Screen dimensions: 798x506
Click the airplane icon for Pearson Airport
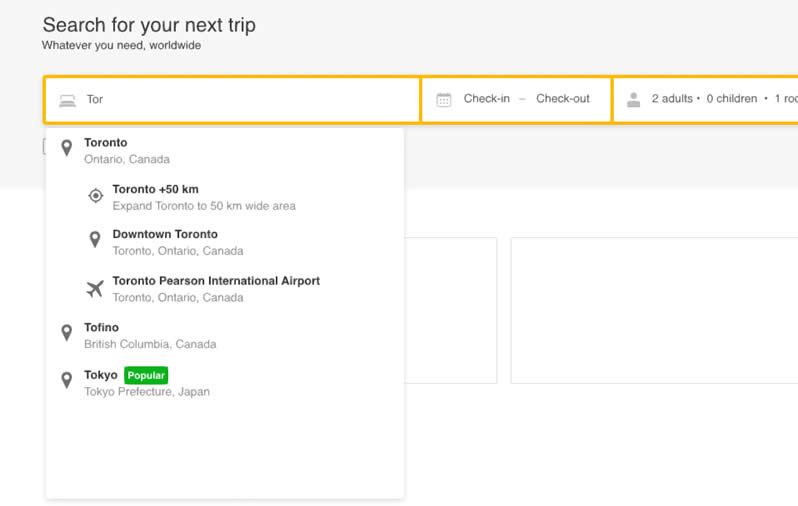[95, 289]
